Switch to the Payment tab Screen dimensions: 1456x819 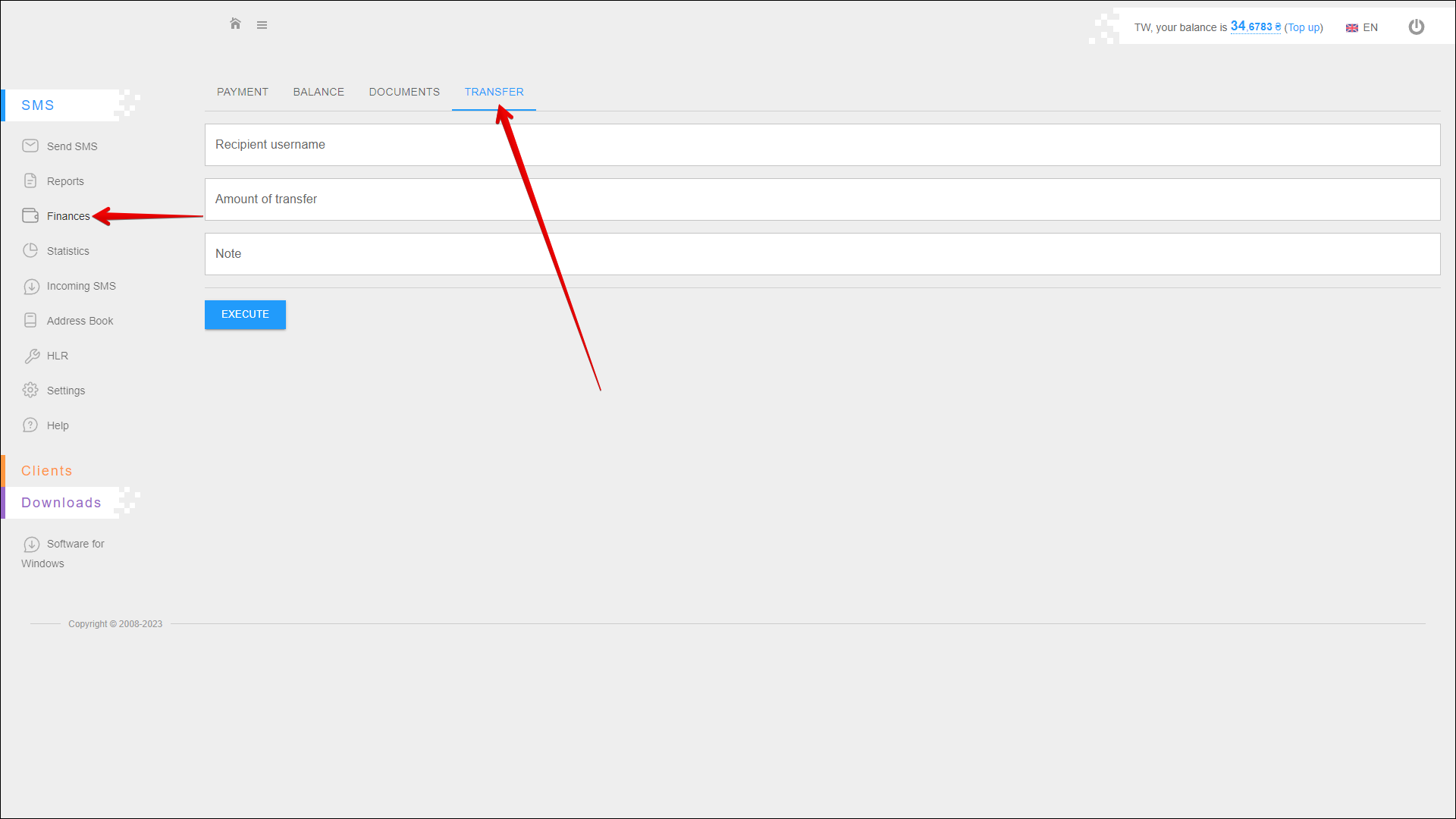click(x=243, y=92)
